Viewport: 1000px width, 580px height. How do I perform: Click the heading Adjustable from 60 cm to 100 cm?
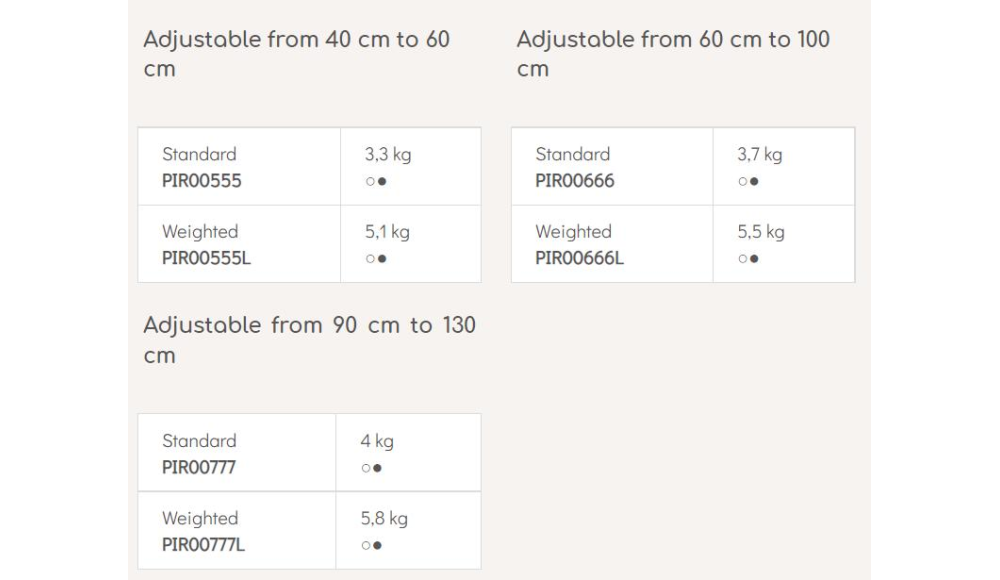673,54
